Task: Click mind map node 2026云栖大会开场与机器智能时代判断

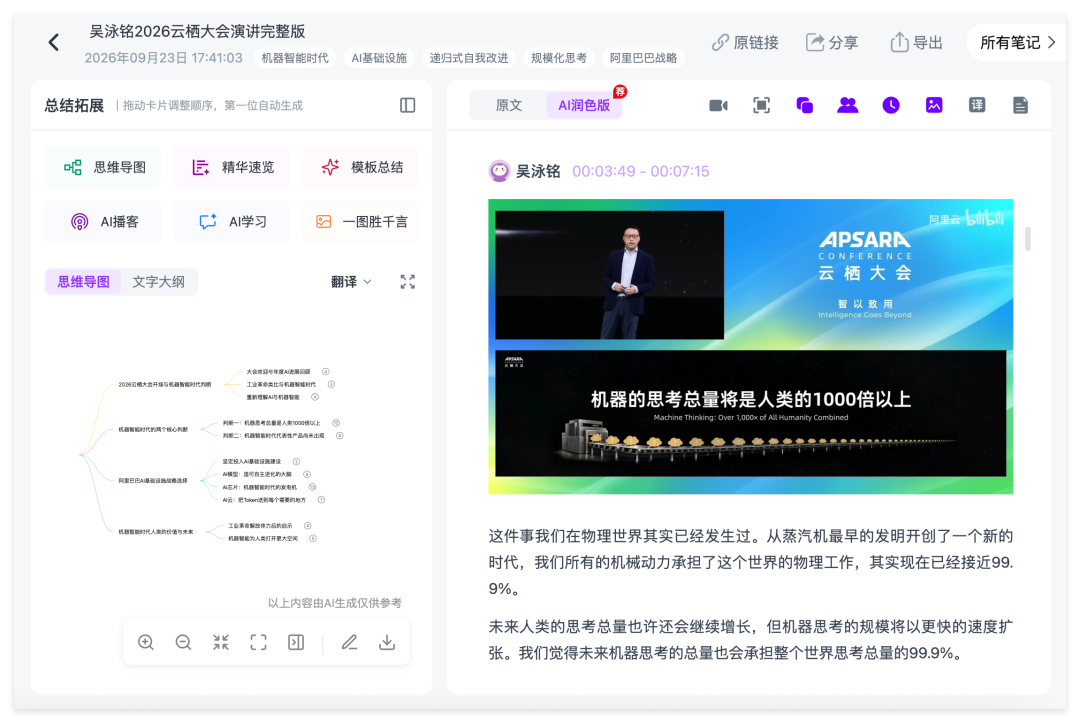Action: [165, 384]
